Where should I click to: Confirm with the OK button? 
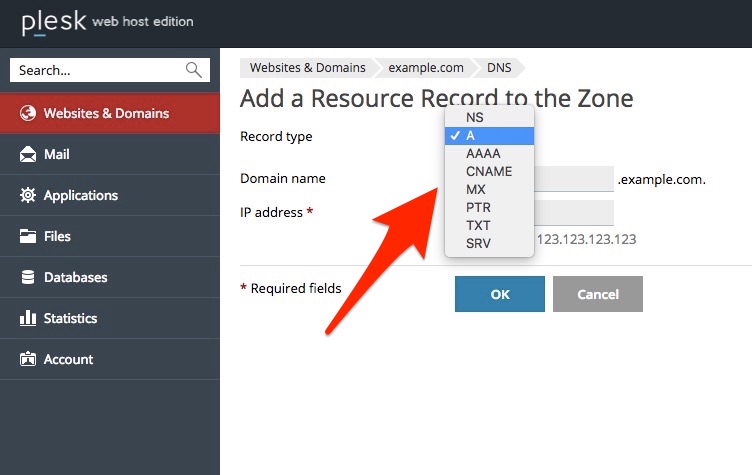click(x=500, y=294)
